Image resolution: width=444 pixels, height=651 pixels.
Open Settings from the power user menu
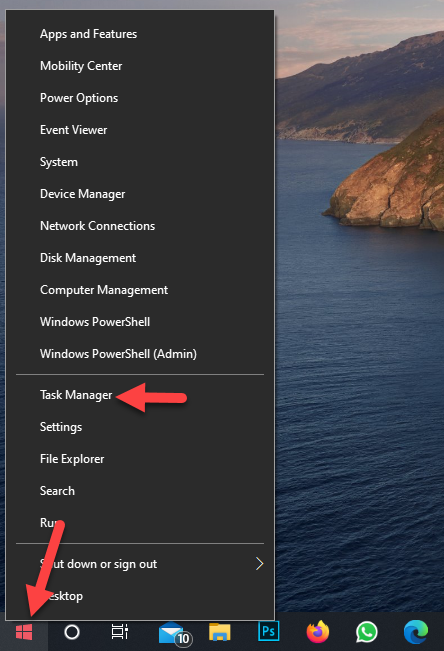click(61, 427)
